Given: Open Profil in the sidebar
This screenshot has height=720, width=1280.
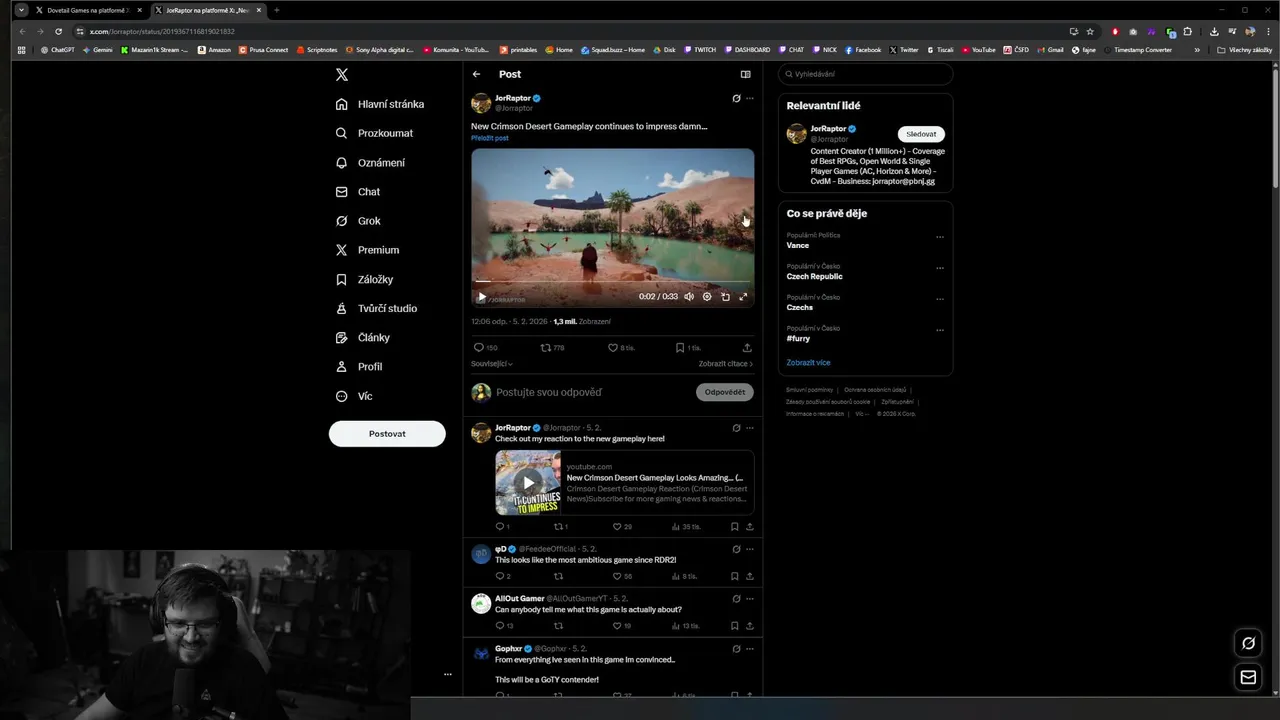Looking at the screenshot, I should [x=358, y=367].
